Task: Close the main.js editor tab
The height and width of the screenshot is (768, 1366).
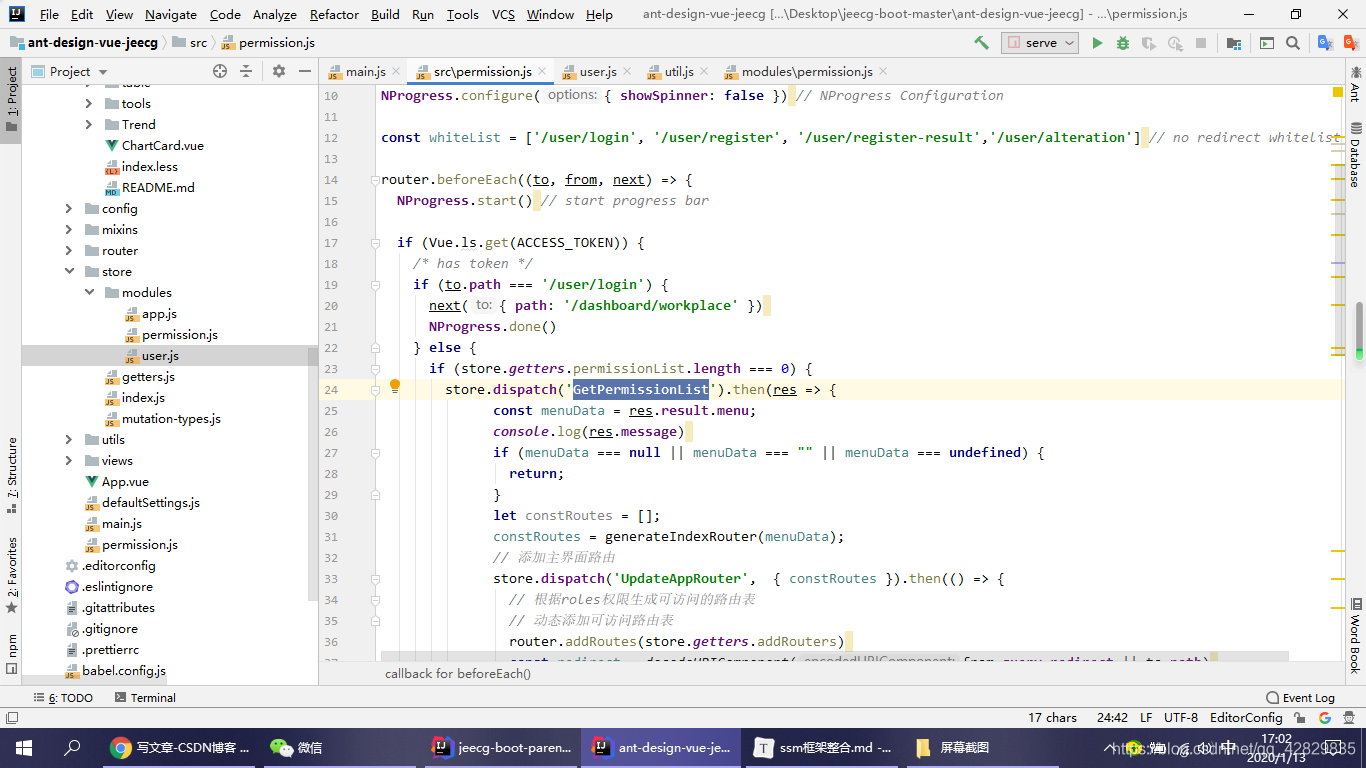Action: pyautogui.click(x=395, y=71)
